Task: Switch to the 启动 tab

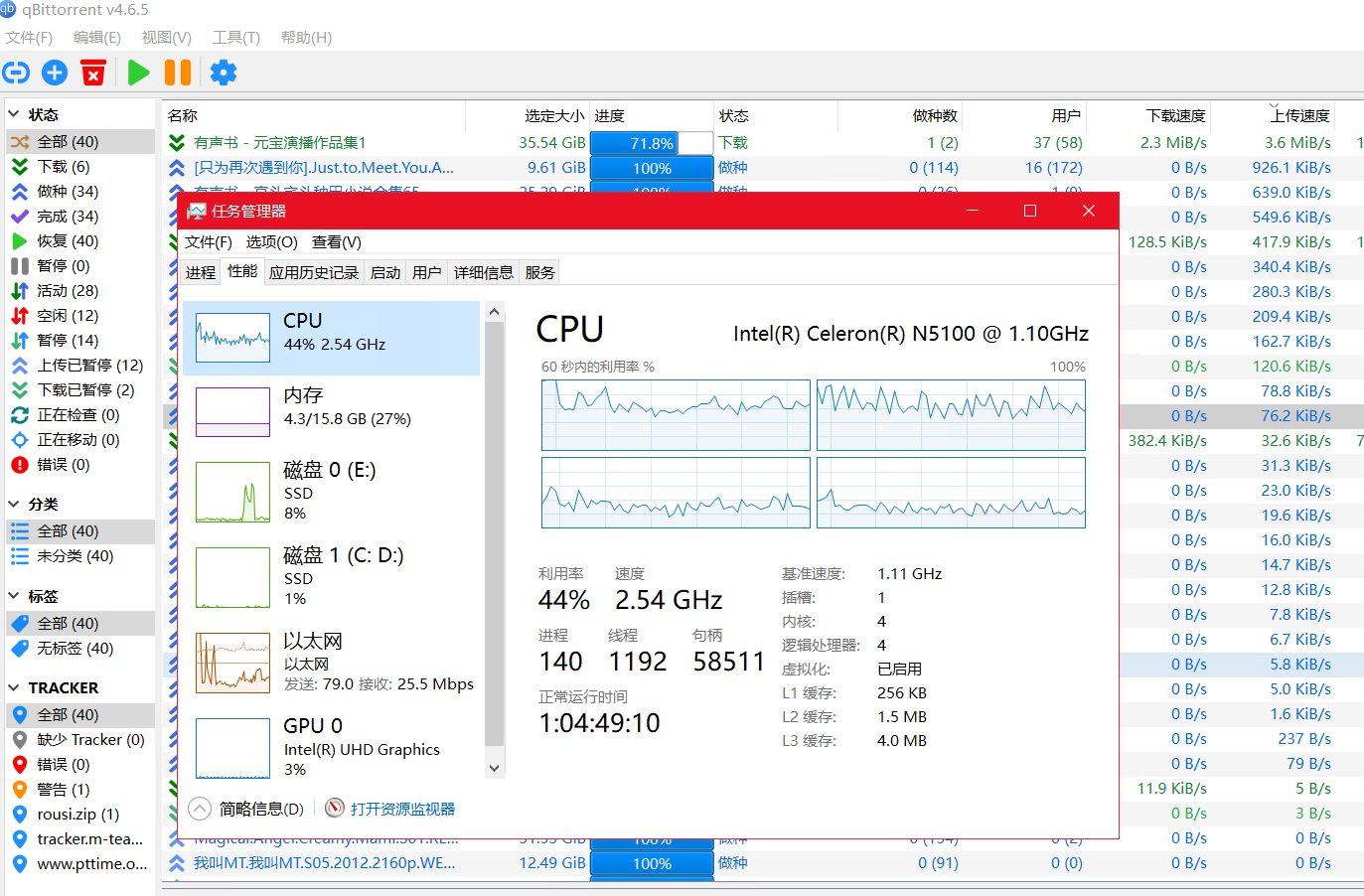Action: (x=384, y=272)
